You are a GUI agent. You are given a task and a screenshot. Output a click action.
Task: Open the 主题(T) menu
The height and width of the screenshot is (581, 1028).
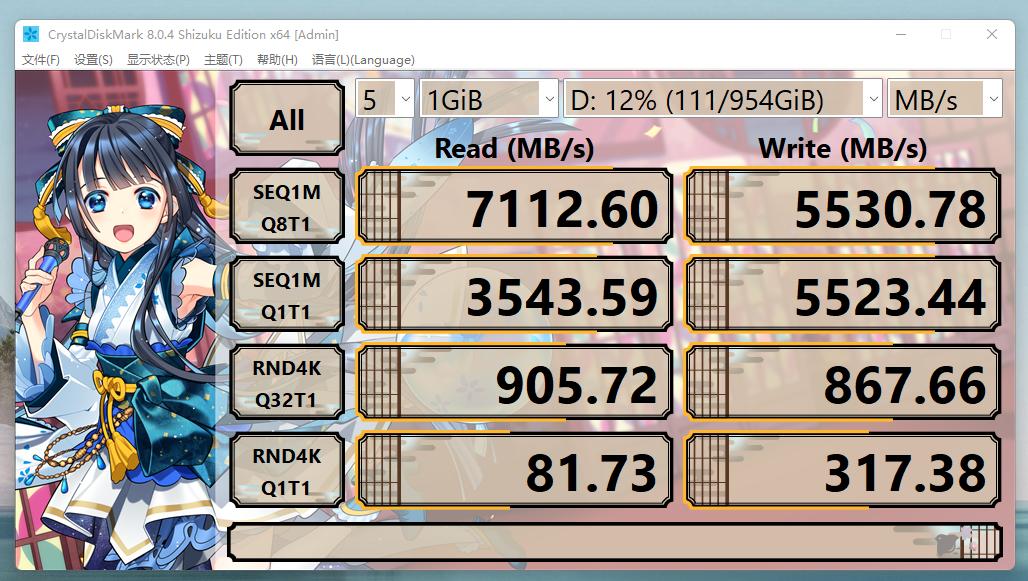click(x=223, y=60)
